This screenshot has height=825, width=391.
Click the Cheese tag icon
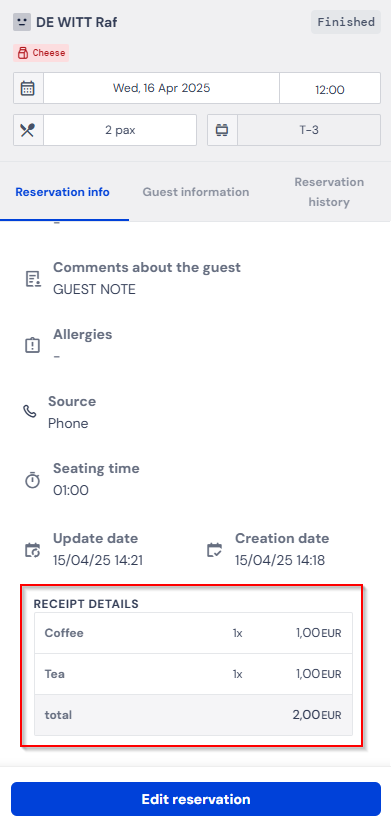(x=23, y=53)
